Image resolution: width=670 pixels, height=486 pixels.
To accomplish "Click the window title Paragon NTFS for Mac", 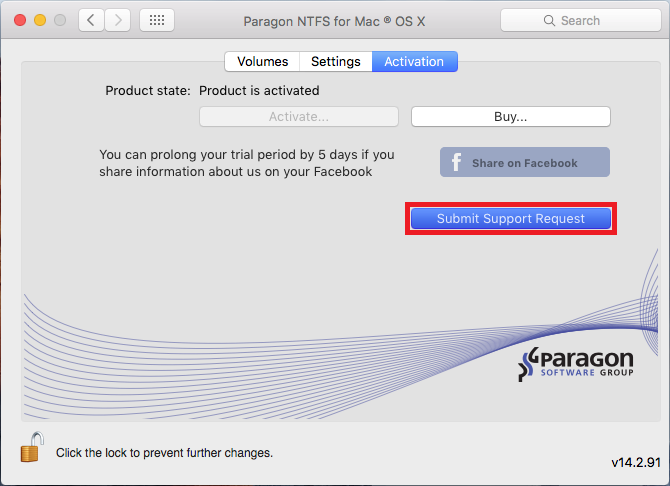I will pos(334,21).
